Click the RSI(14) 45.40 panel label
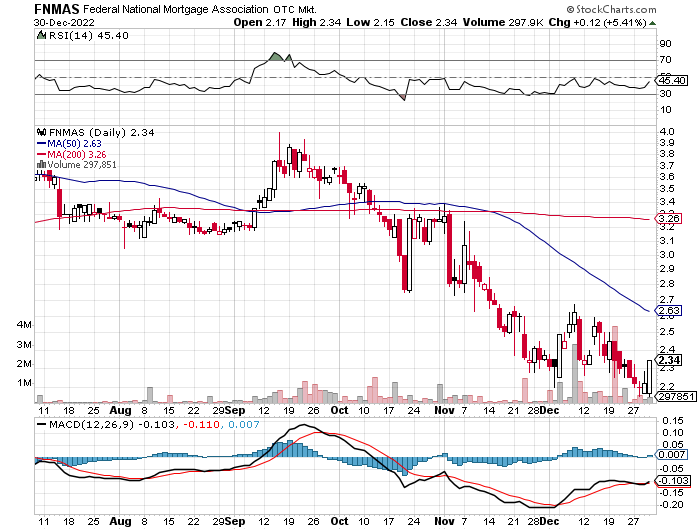Image resolution: width=700 pixels, height=530 pixels. click(x=88, y=36)
